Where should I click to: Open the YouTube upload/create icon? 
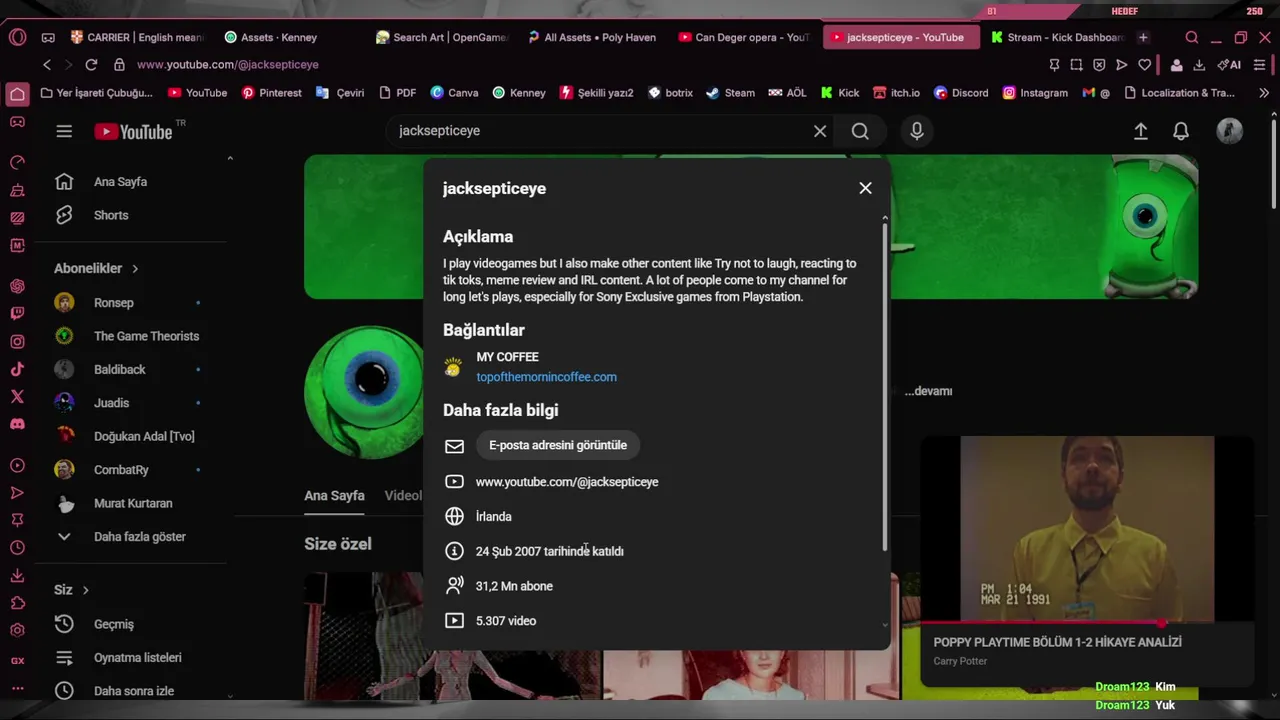[1140, 131]
